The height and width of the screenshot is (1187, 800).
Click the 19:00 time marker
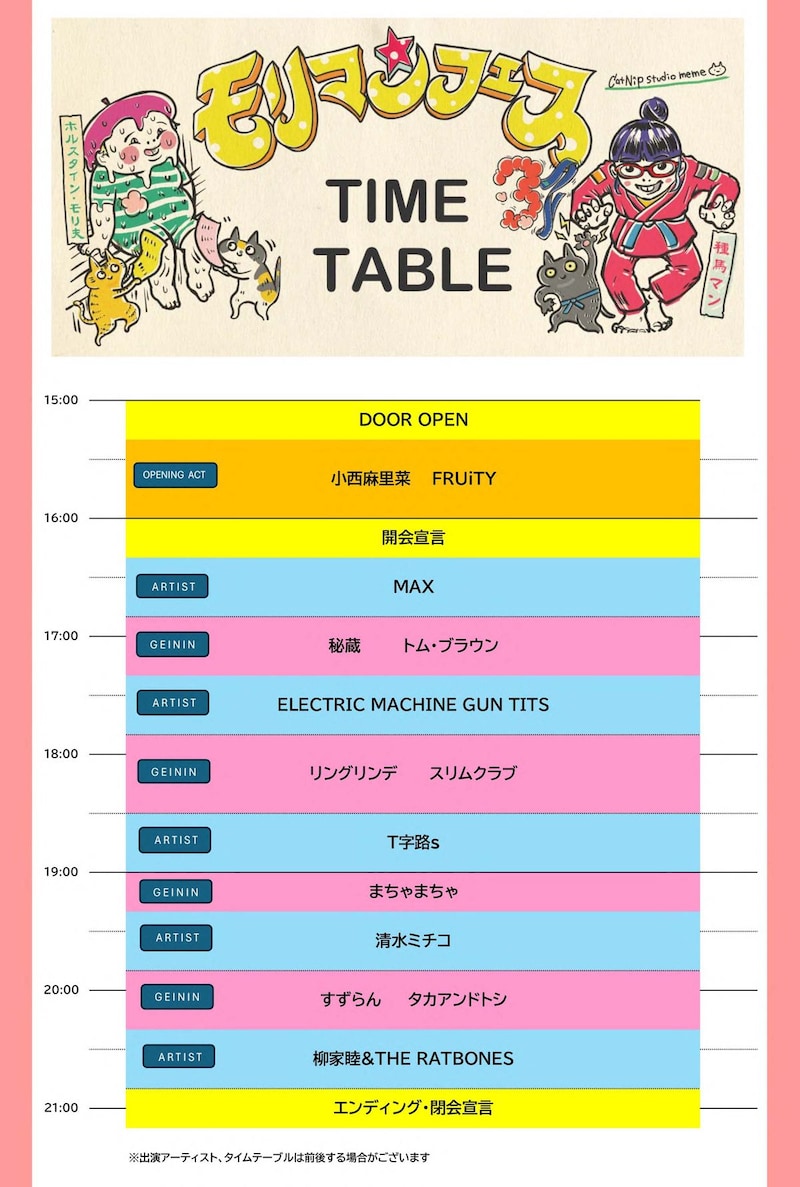point(61,871)
